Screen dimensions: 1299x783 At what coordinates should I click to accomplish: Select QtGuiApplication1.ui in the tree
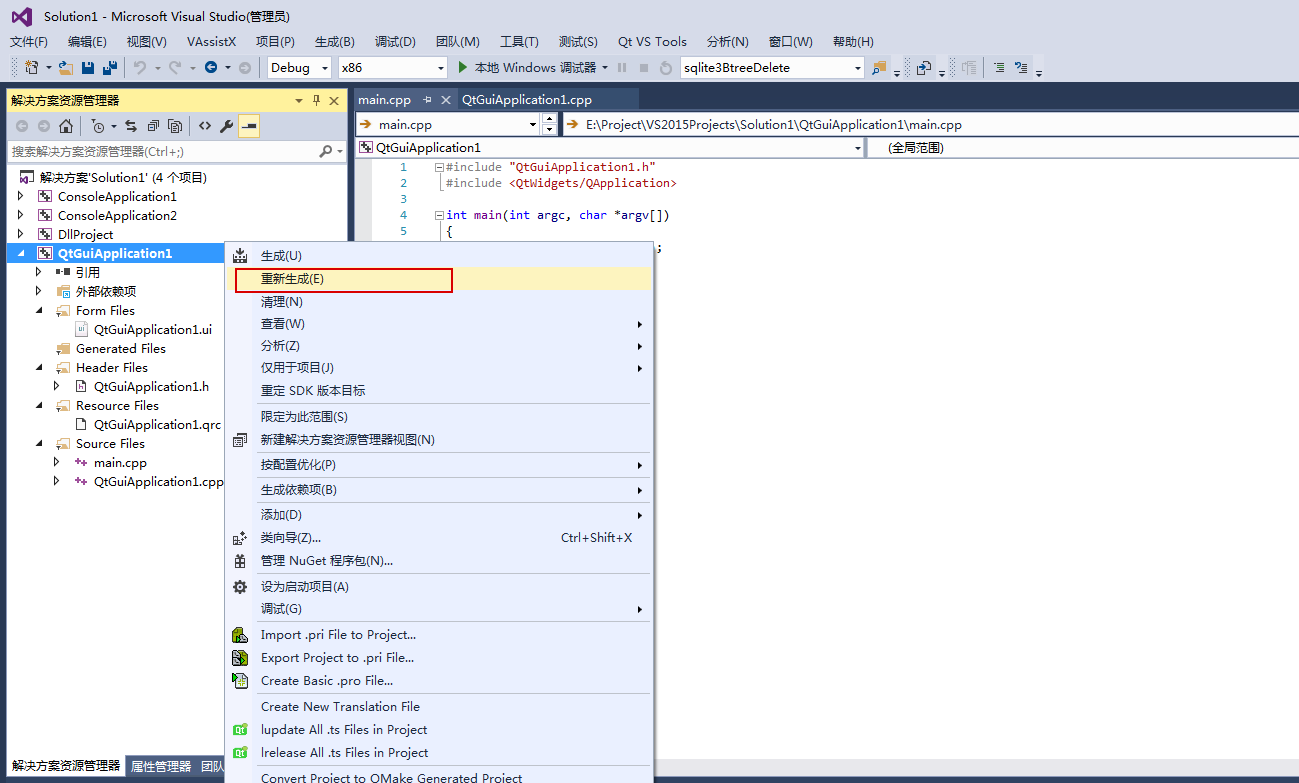tap(152, 330)
